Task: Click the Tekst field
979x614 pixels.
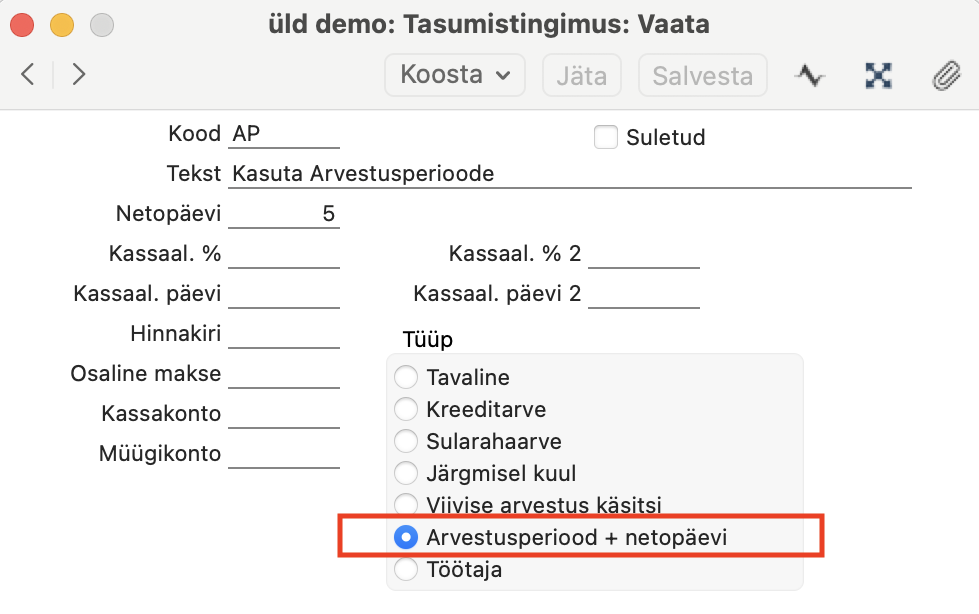Action: (570, 174)
